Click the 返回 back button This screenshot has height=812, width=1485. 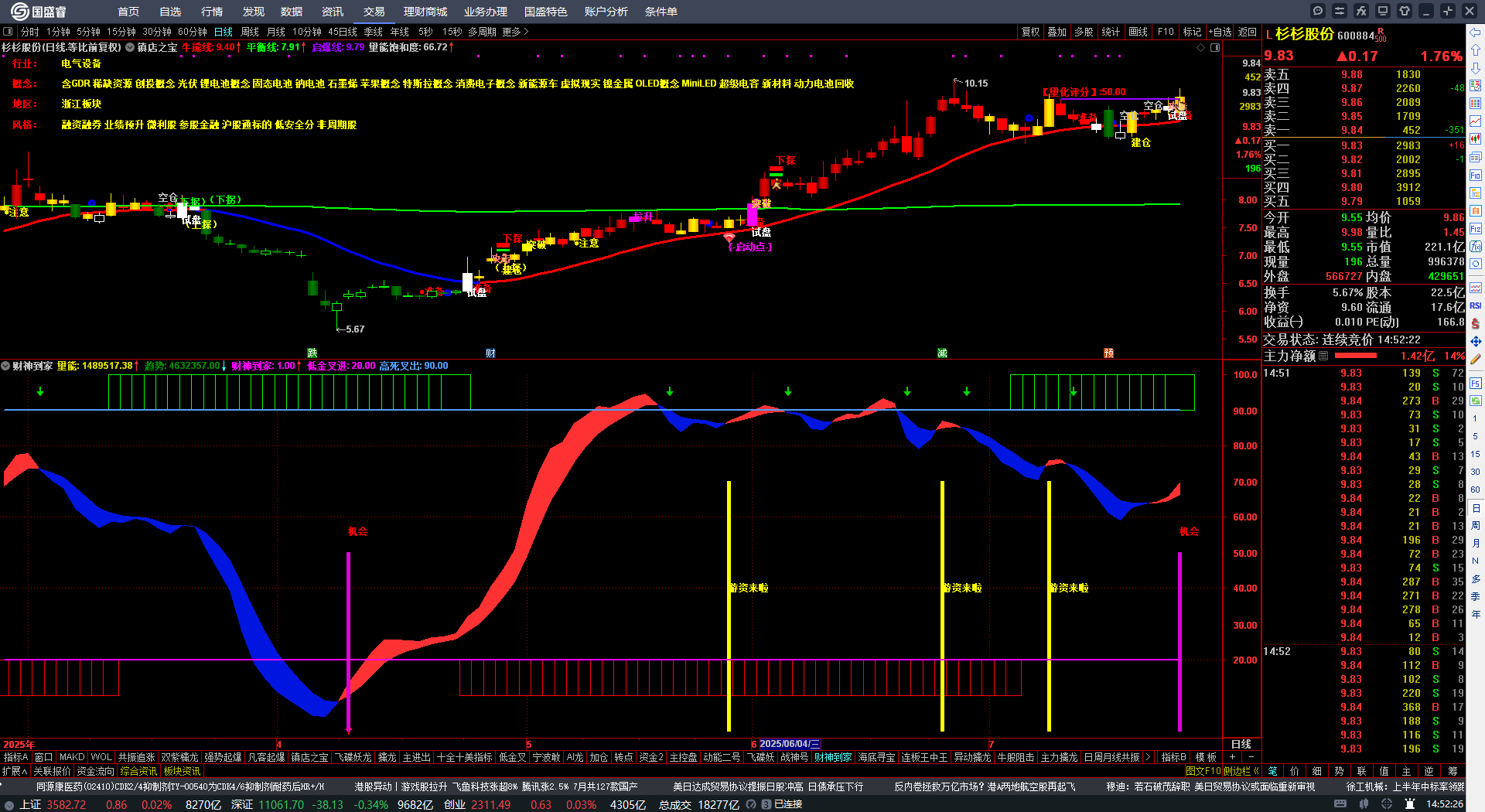(1248, 32)
